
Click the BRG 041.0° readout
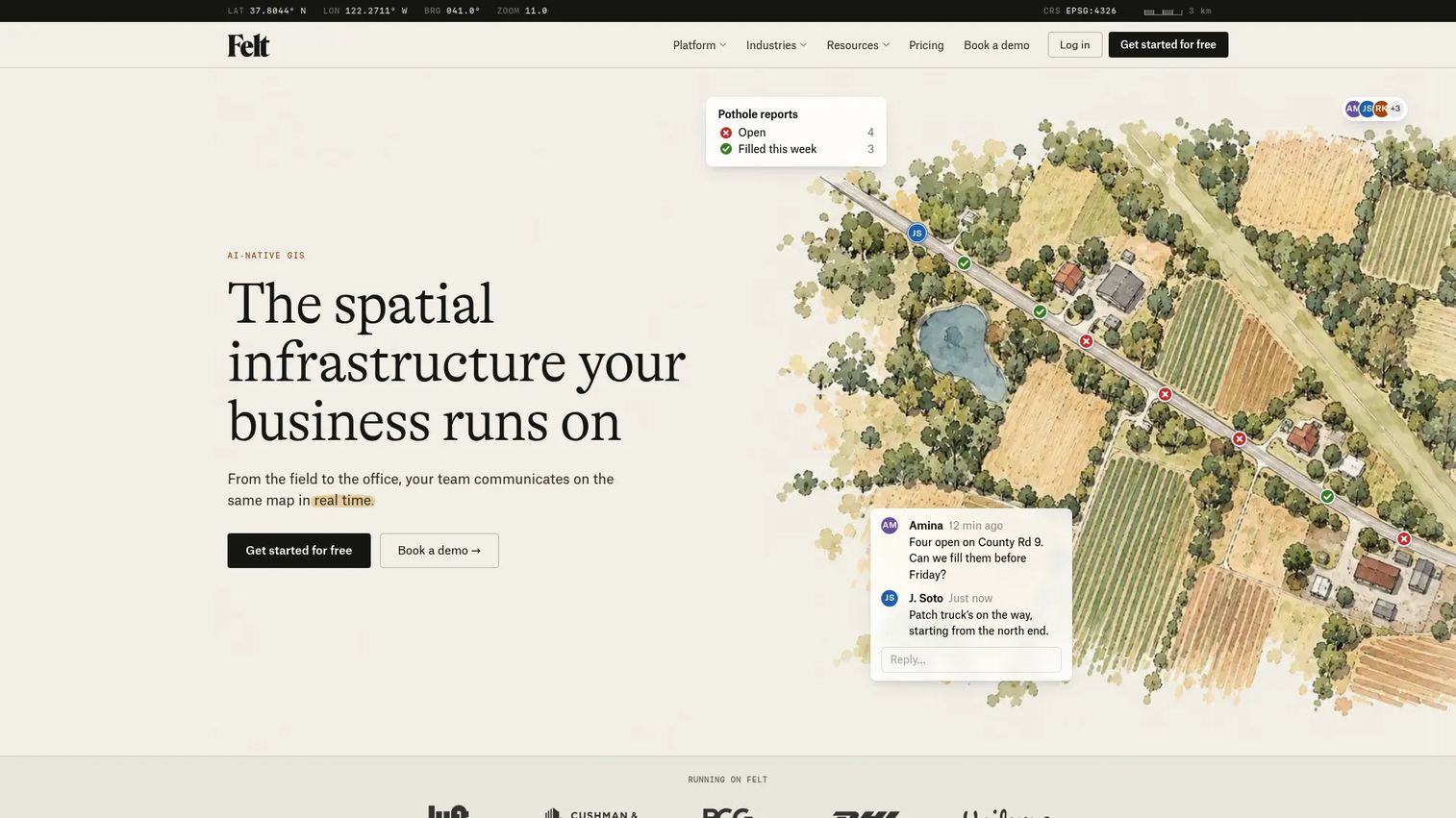452,11
